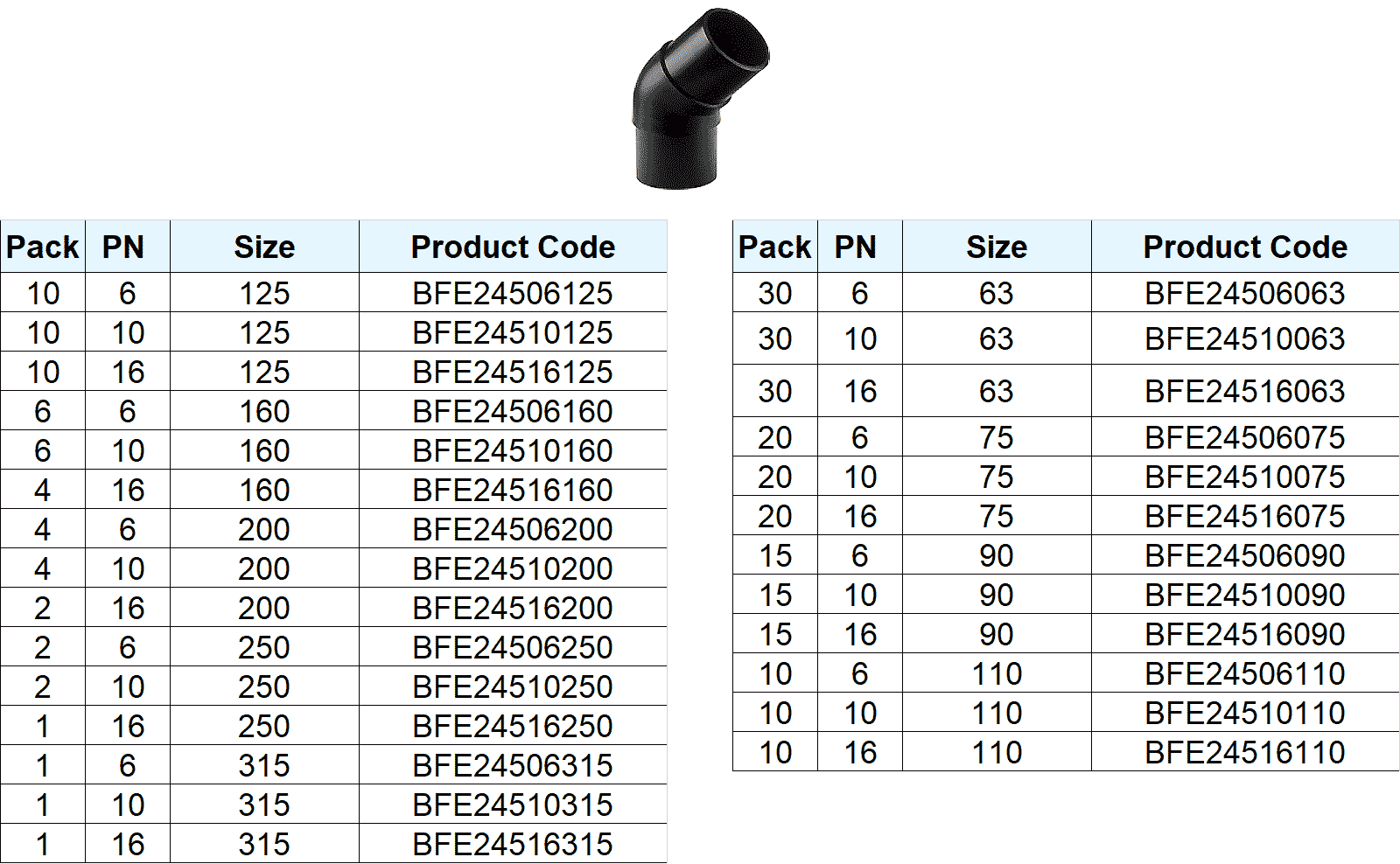Click the right table's Size header
Screen dimensions: 1400x864
[x=997, y=247]
